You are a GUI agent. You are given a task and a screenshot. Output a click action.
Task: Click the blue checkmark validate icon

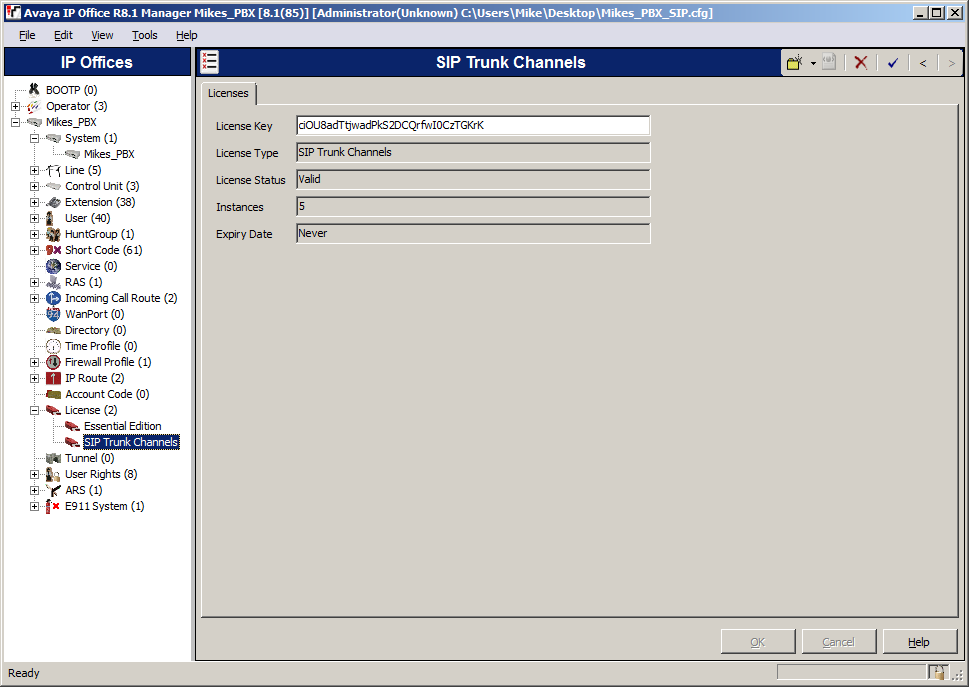892,62
